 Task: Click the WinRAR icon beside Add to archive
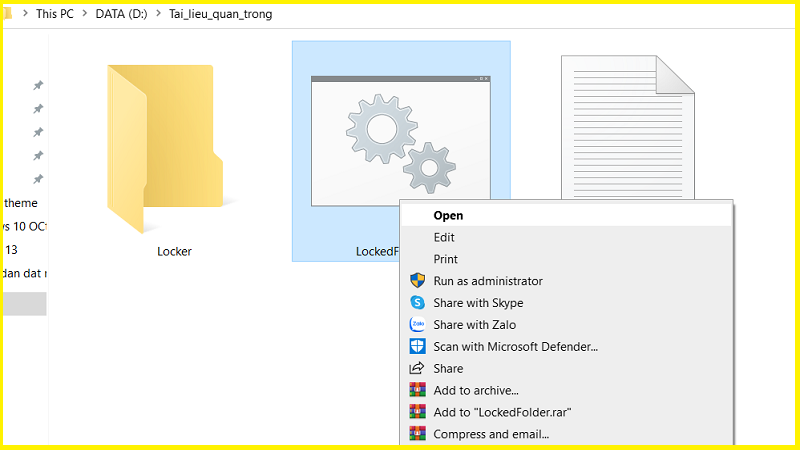pyautogui.click(x=417, y=390)
